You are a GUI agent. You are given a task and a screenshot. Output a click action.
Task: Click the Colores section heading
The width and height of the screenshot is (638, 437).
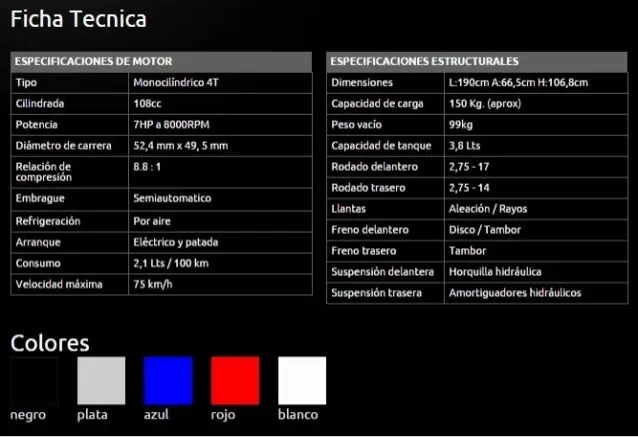pos(50,343)
